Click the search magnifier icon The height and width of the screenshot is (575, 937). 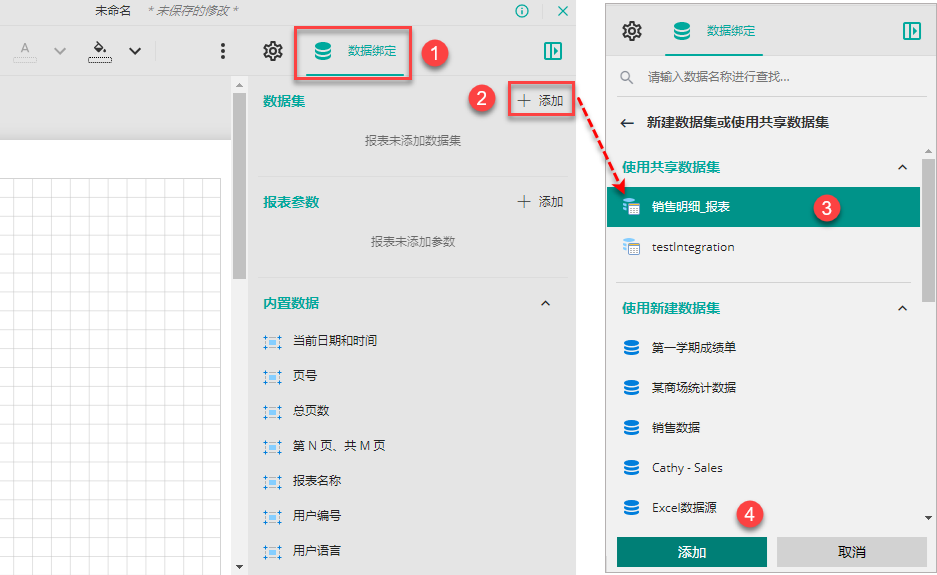click(626, 77)
